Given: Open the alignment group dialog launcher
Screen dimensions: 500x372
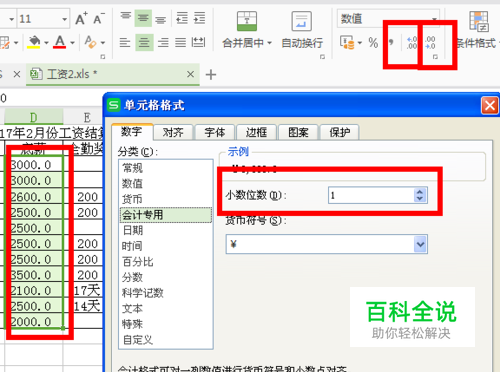Looking at the screenshot, I should (322, 57).
